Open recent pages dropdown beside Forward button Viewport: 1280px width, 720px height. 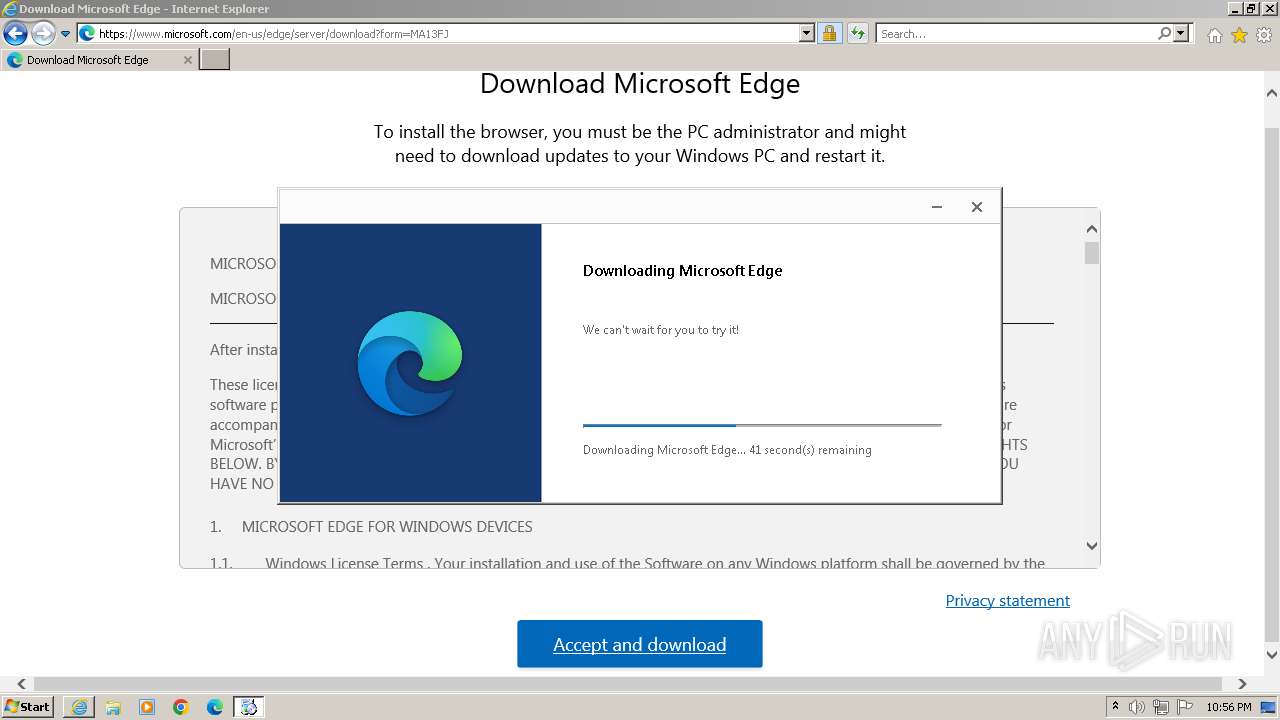[66, 34]
